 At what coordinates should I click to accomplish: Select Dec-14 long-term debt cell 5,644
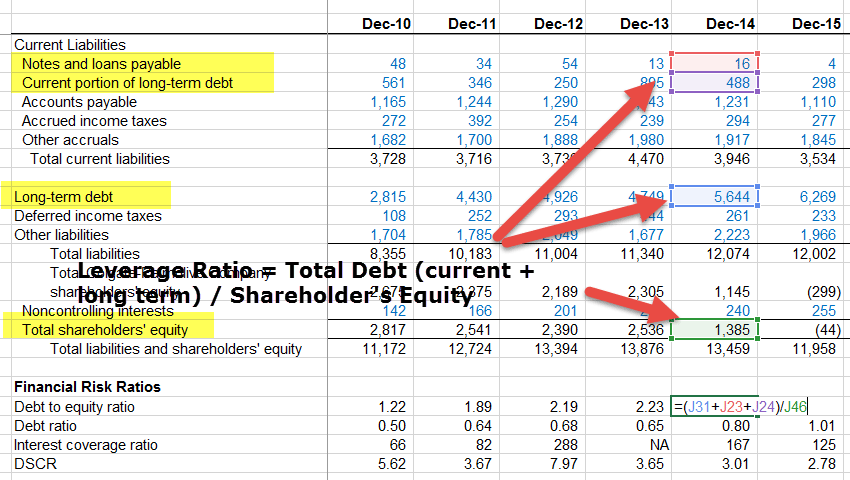(714, 196)
